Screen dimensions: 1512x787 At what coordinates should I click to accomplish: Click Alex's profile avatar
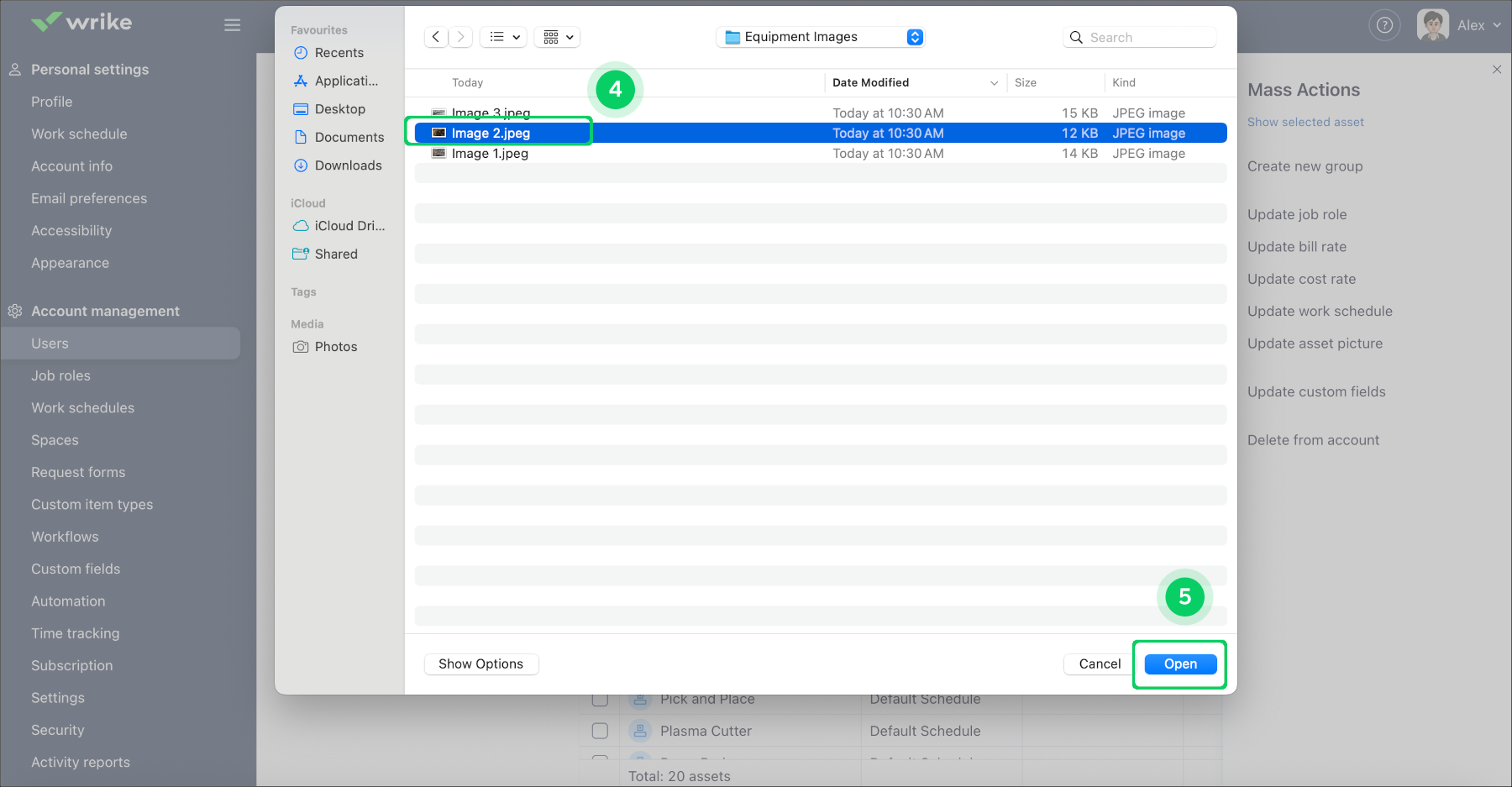1432,25
